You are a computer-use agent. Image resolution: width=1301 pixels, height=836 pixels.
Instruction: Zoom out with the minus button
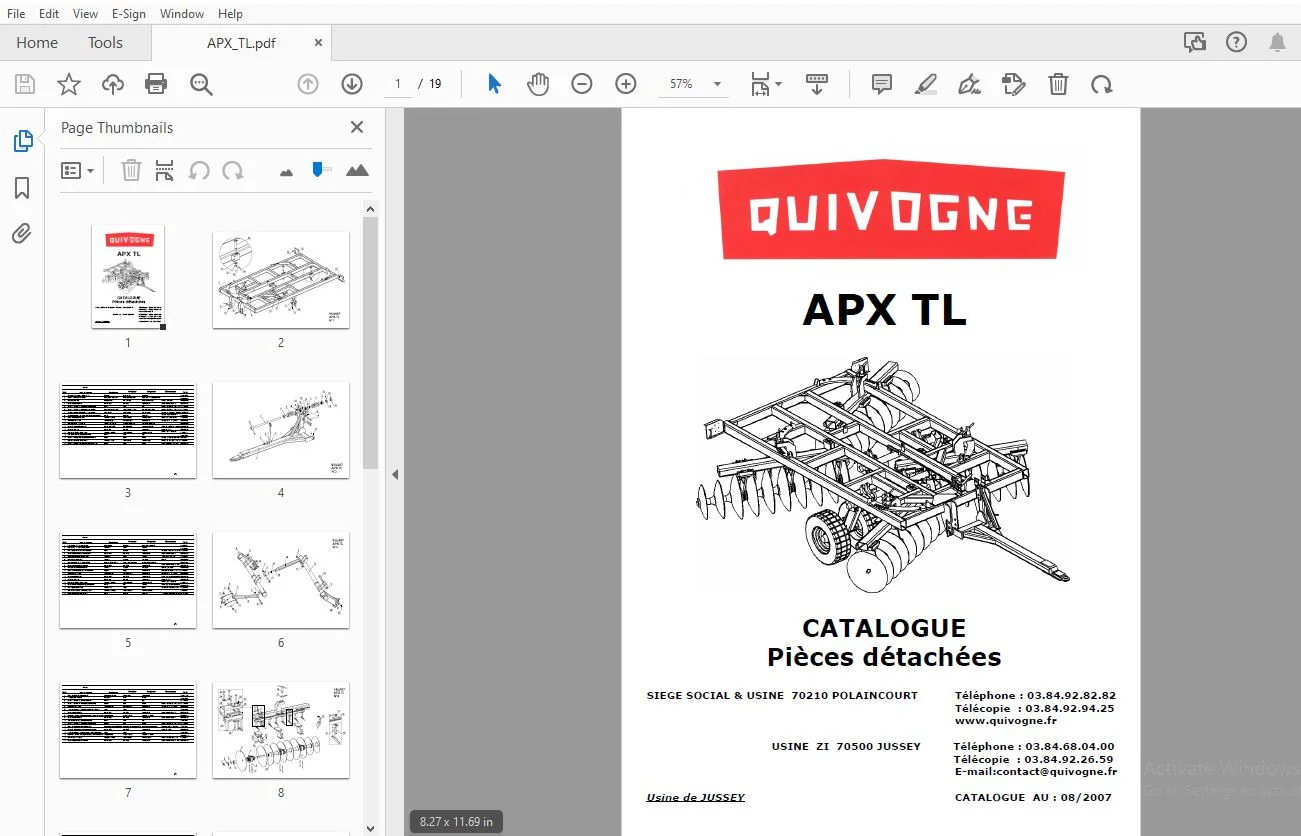click(582, 84)
